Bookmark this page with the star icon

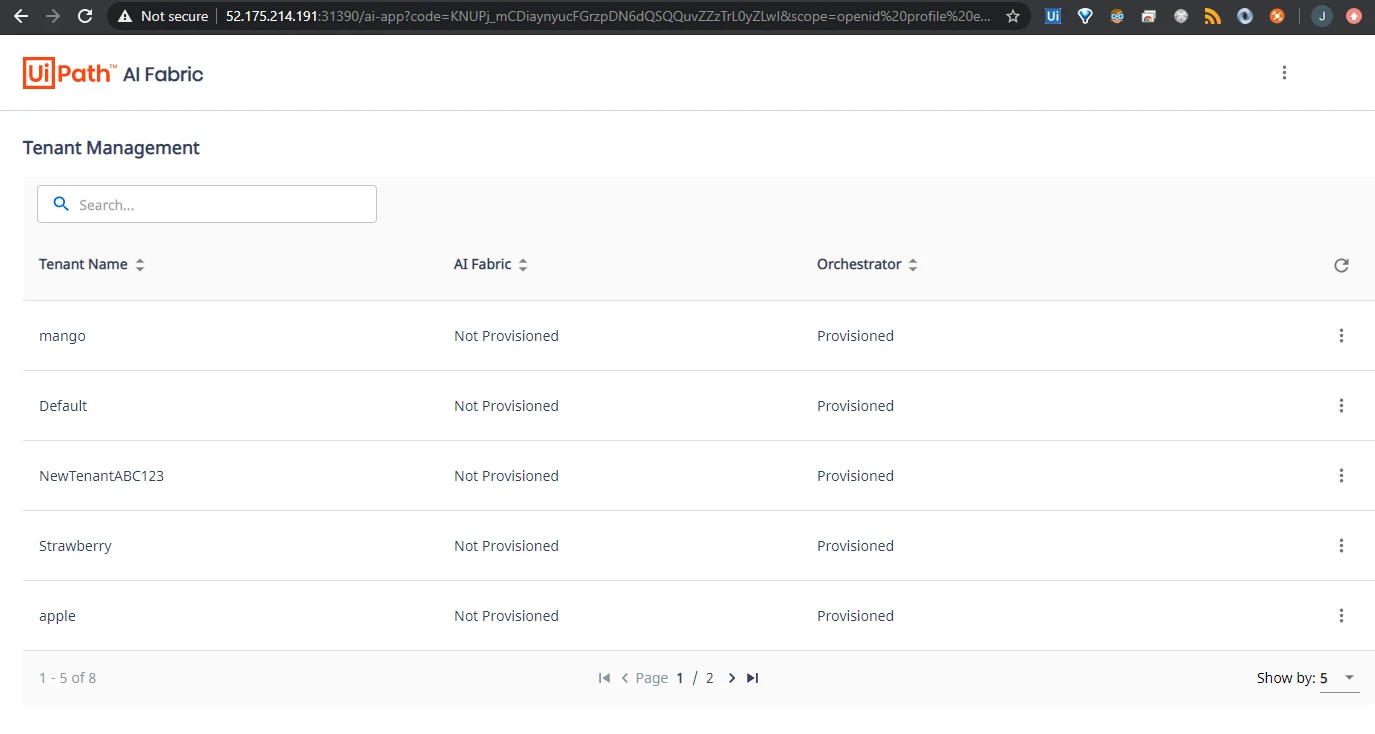[1013, 16]
